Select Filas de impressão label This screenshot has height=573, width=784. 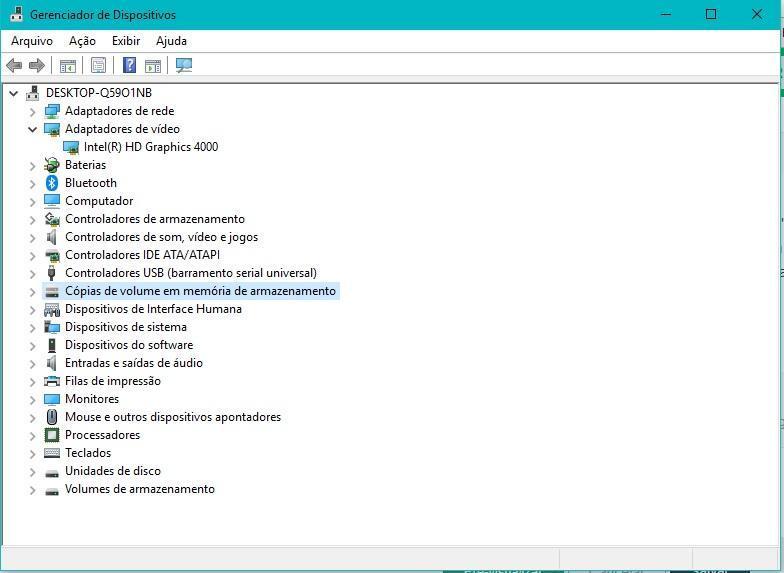pyautogui.click(x=113, y=381)
